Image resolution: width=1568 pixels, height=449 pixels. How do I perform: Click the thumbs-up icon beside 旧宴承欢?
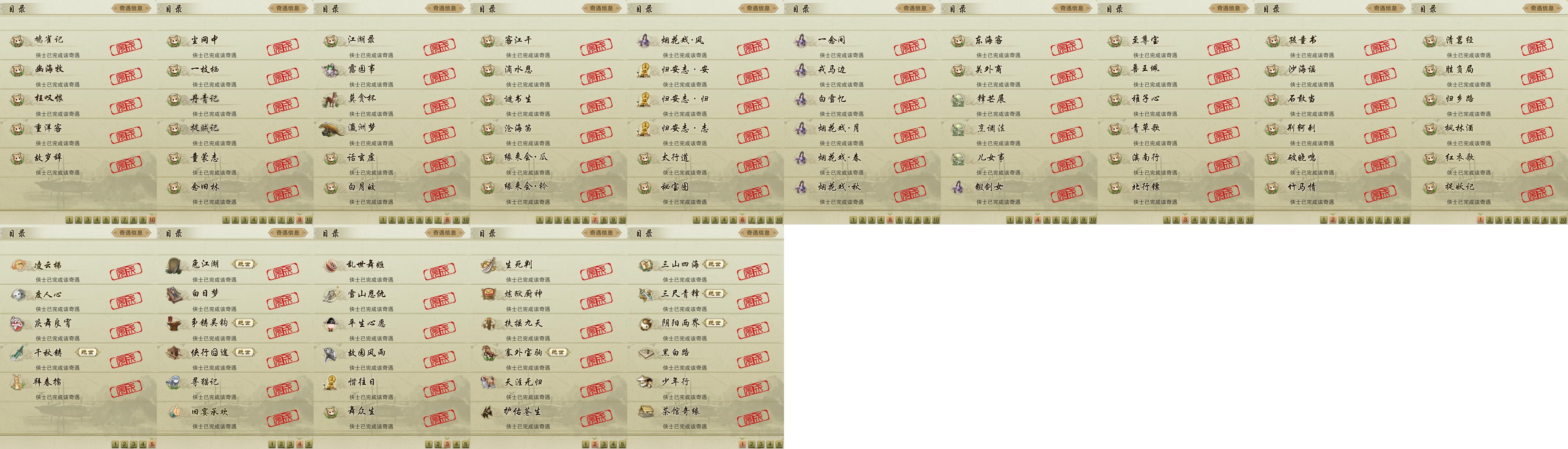coord(175,411)
